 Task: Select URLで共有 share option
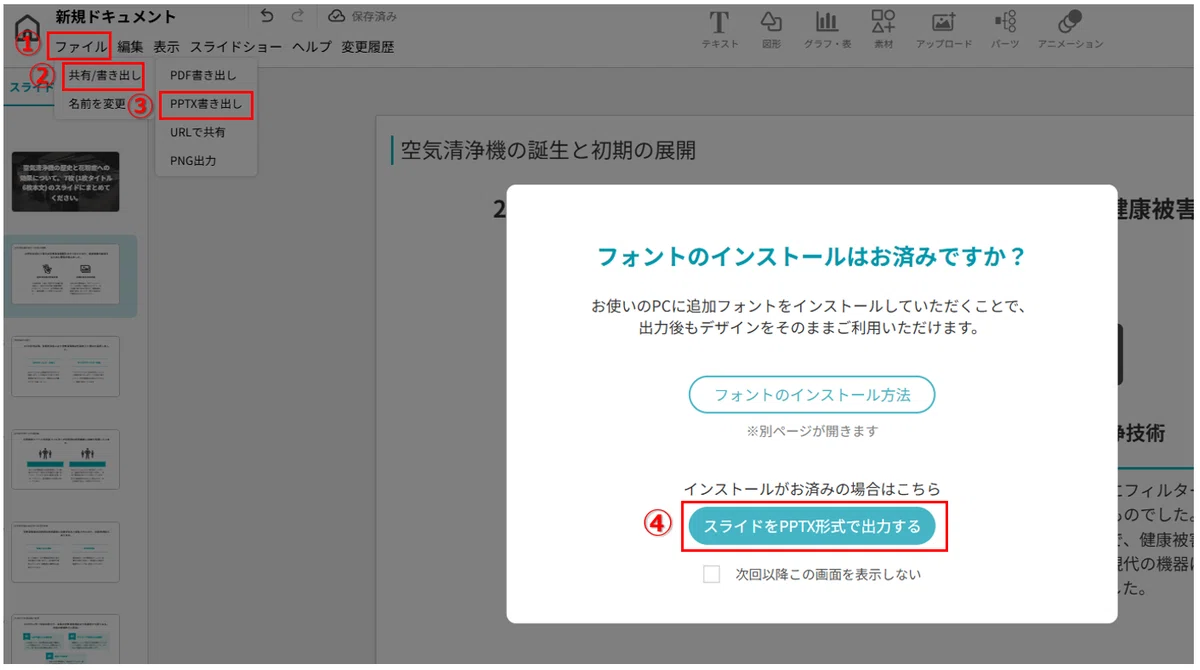point(198,132)
